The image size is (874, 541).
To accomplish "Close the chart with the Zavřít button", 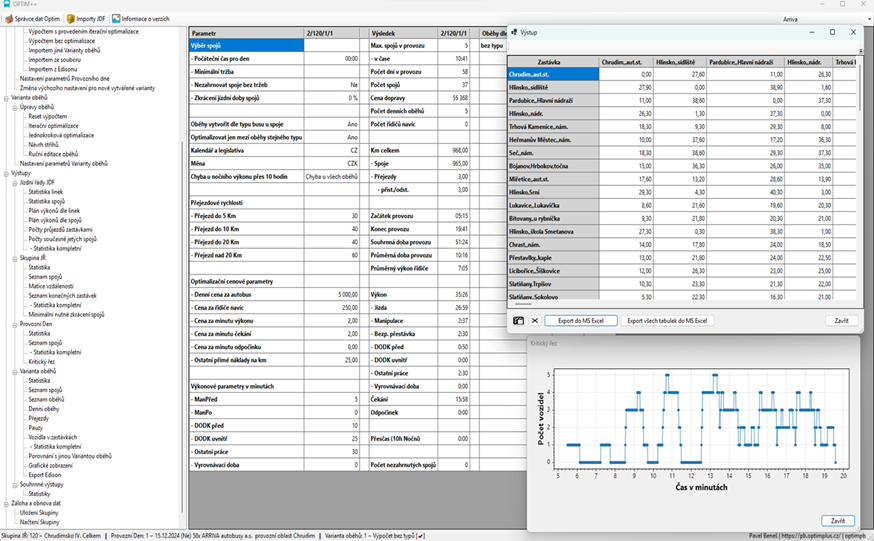I will pyautogui.click(x=837, y=520).
